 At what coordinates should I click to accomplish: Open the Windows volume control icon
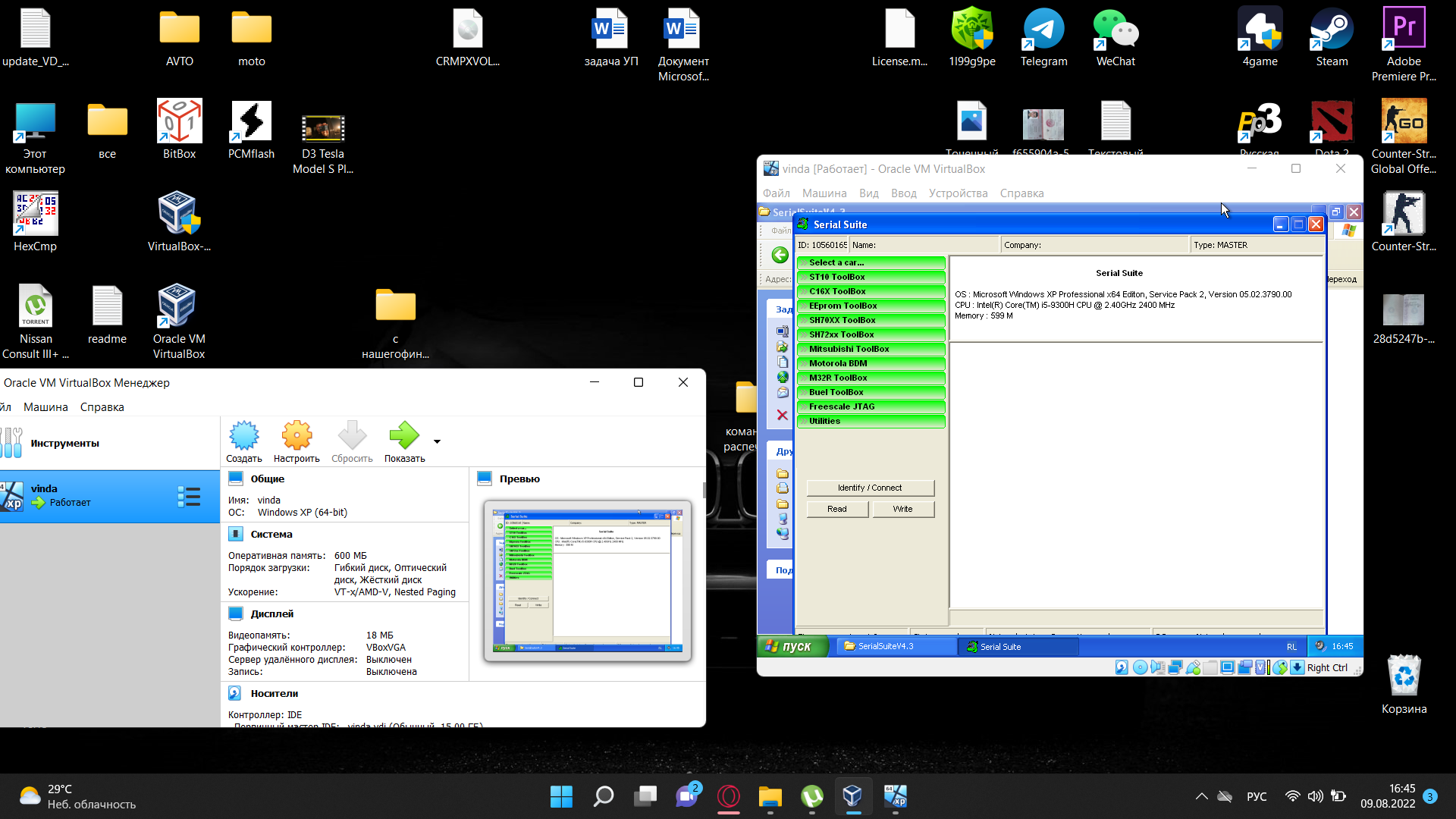pyautogui.click(x=1315, y=796)
